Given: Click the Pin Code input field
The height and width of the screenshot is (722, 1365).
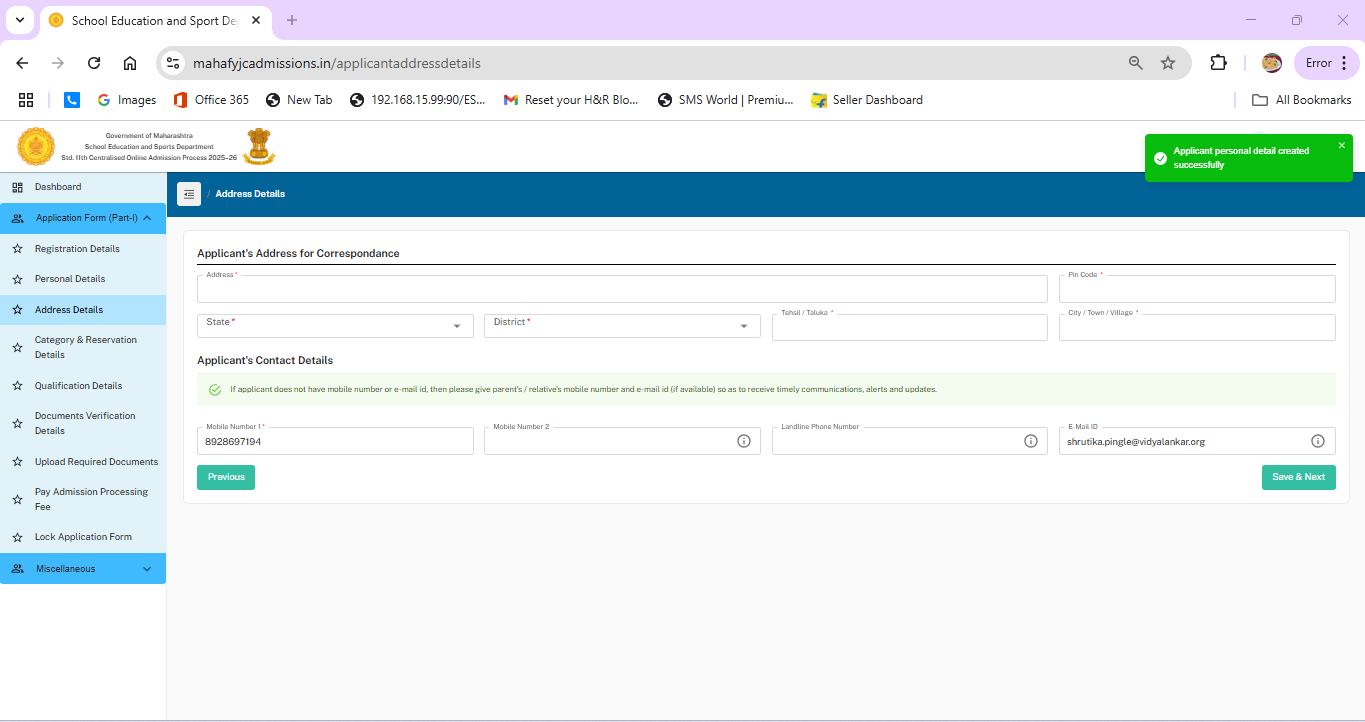Looking at the screenshot, I should click(x=1197, y=289).
